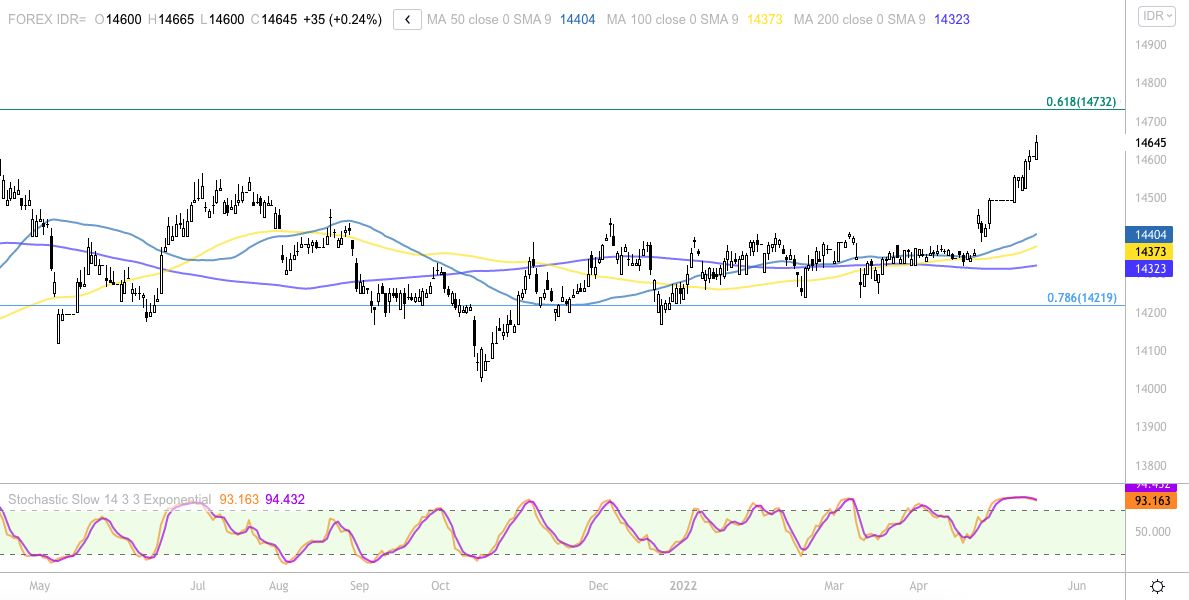Click the 14373 yellow price axis tag
1189x600 pixels.
[x=1150, y=252]
